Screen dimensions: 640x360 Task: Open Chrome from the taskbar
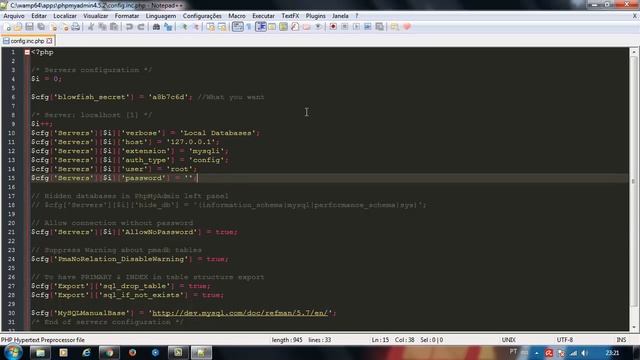(x=109, y=353)
